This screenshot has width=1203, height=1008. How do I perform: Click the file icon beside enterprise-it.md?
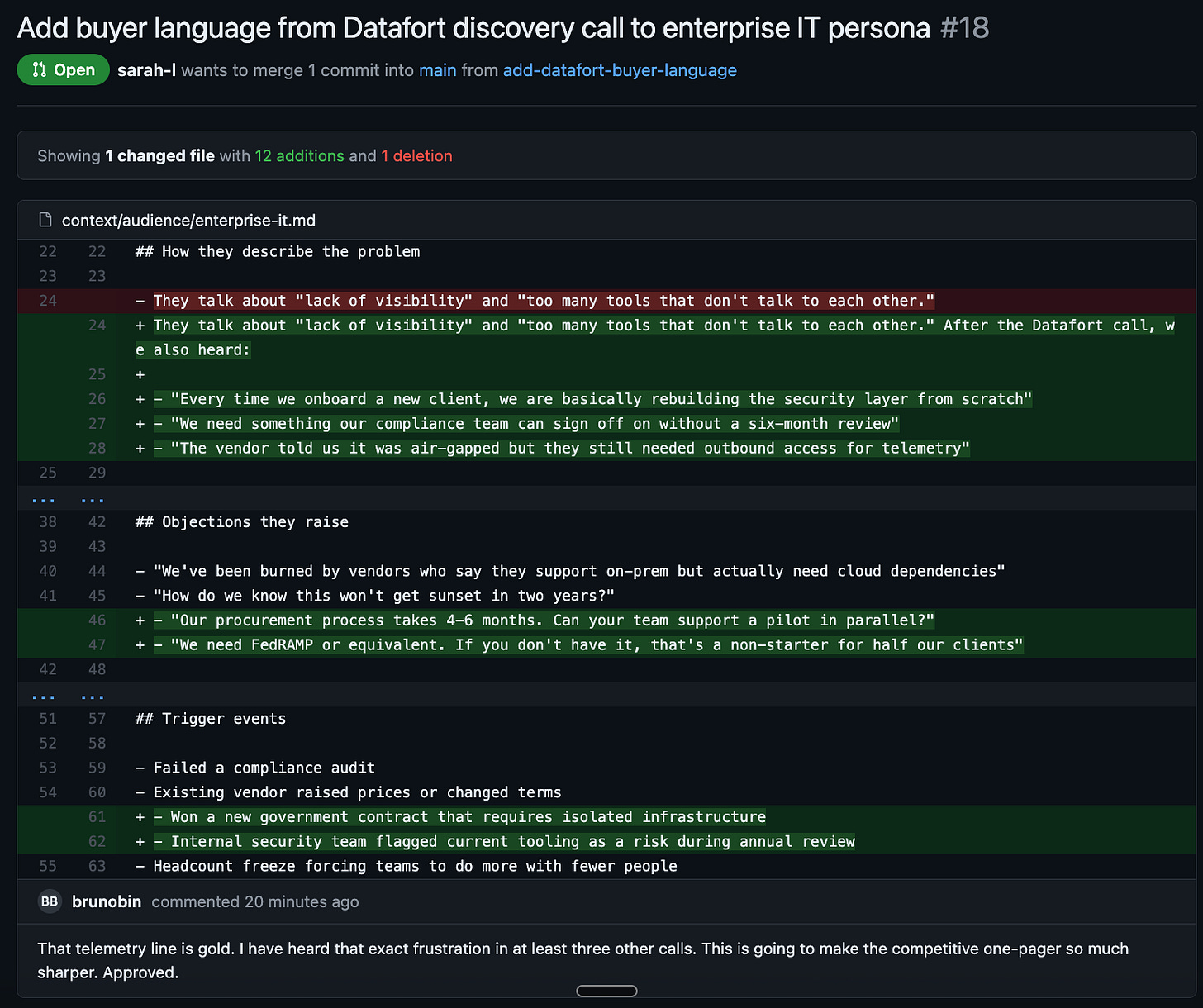click(45, 220)
